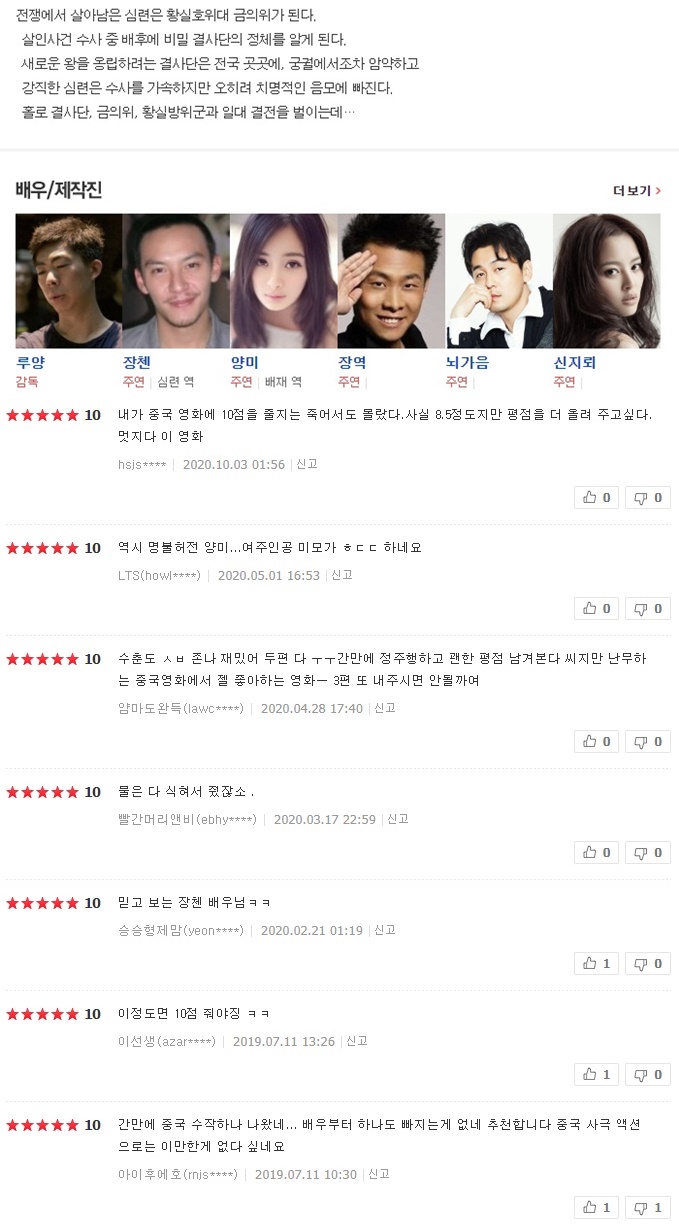This screenshot has width=679, height=1224.
Task: Thumbs-up 승승형제맘 review showing 1 like
Action: coord(597,963)
